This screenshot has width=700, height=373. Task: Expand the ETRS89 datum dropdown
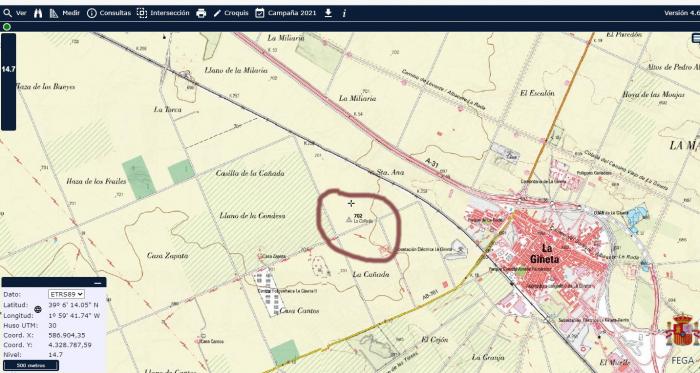tap(66, 294)
